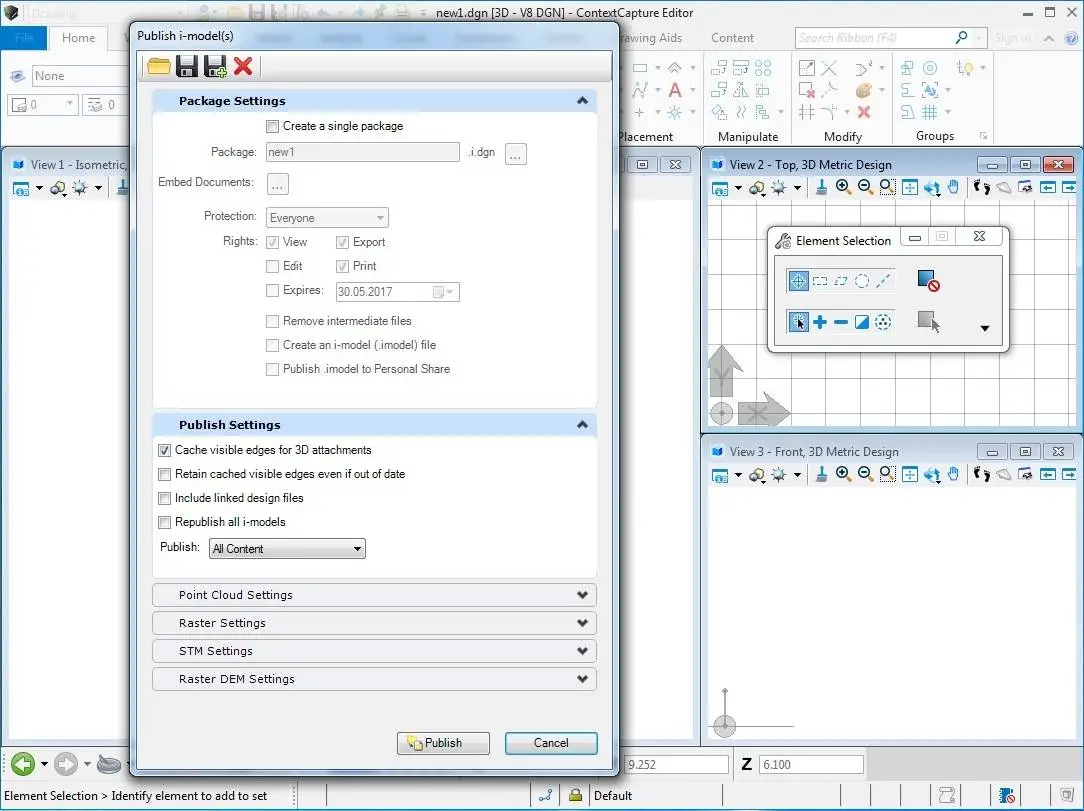Choose the Add mode plus icon
The image size is (1084, 811).
pos(820,321)
